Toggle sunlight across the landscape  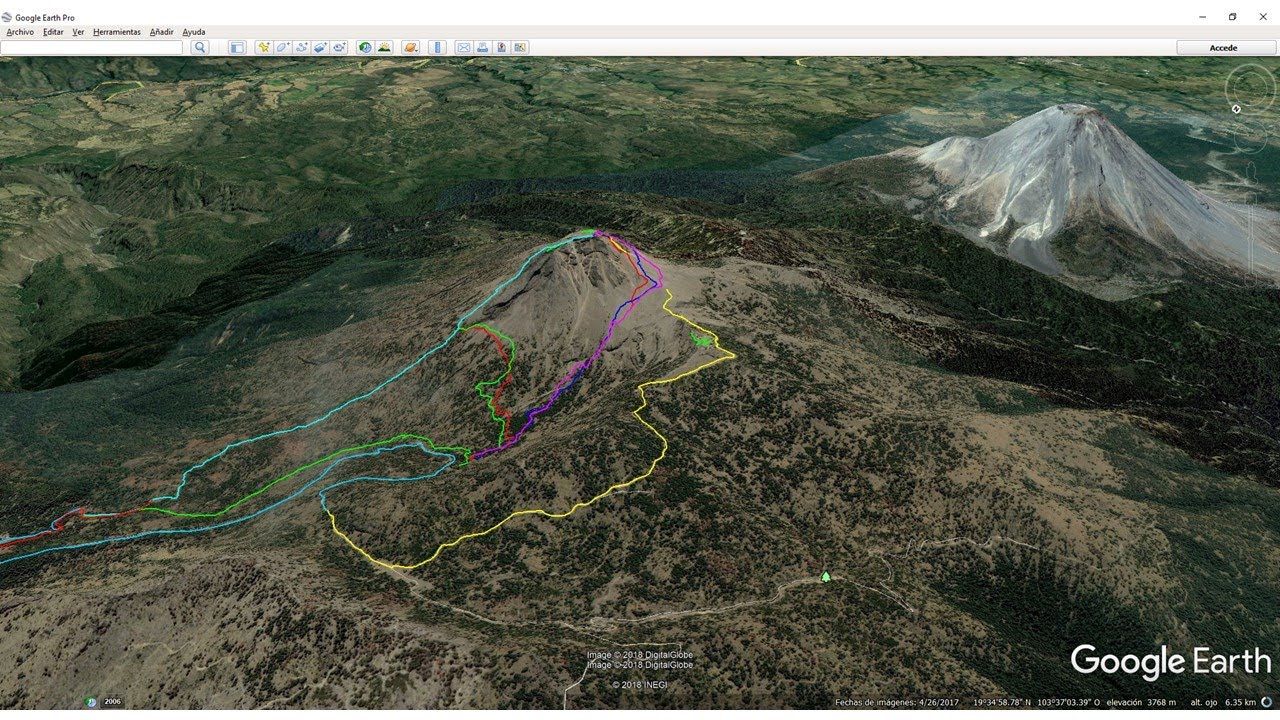(x=384, y=47)
